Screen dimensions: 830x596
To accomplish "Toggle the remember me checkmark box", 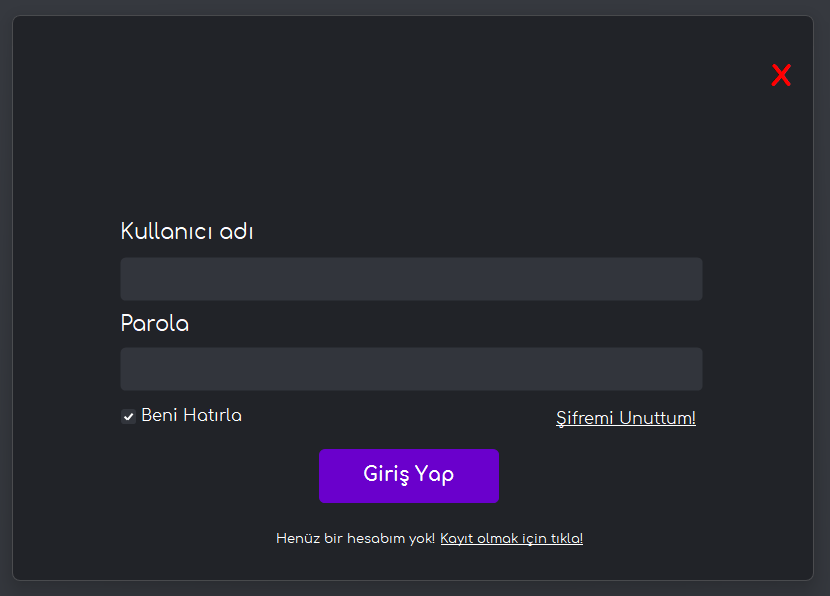I will tap(128, 416).
